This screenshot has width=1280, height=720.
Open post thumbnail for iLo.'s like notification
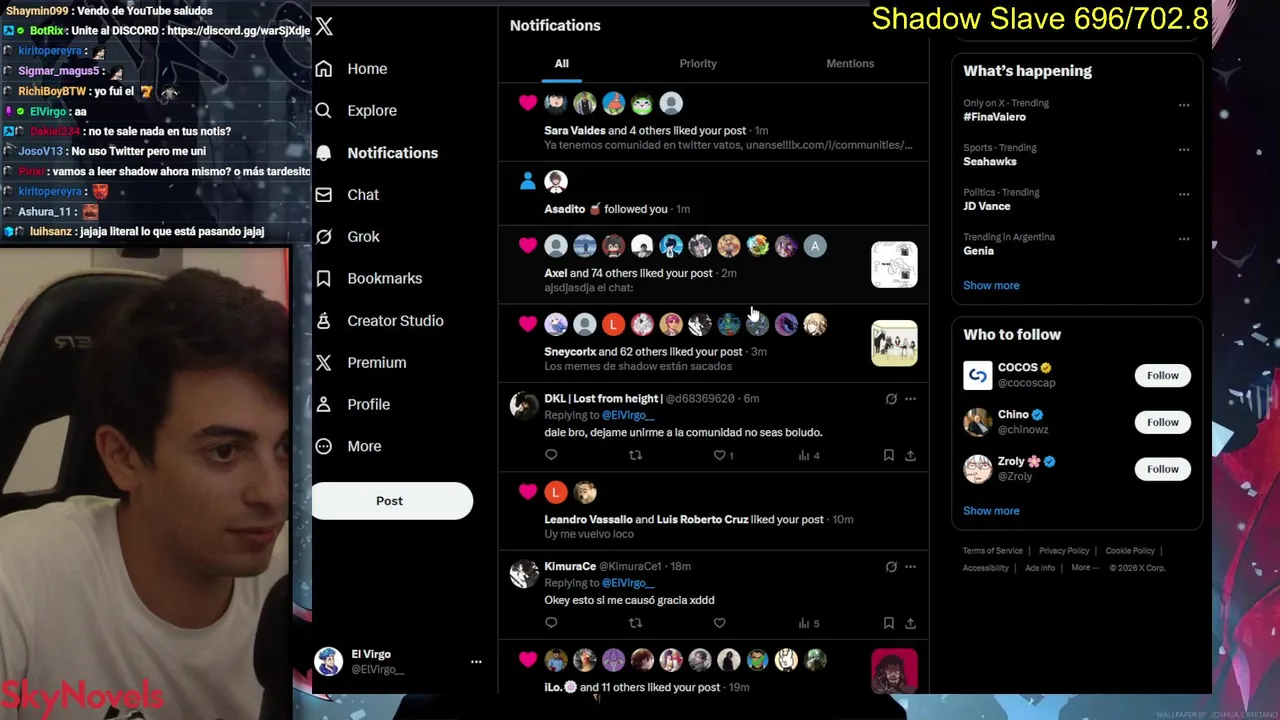pos(894,672)
